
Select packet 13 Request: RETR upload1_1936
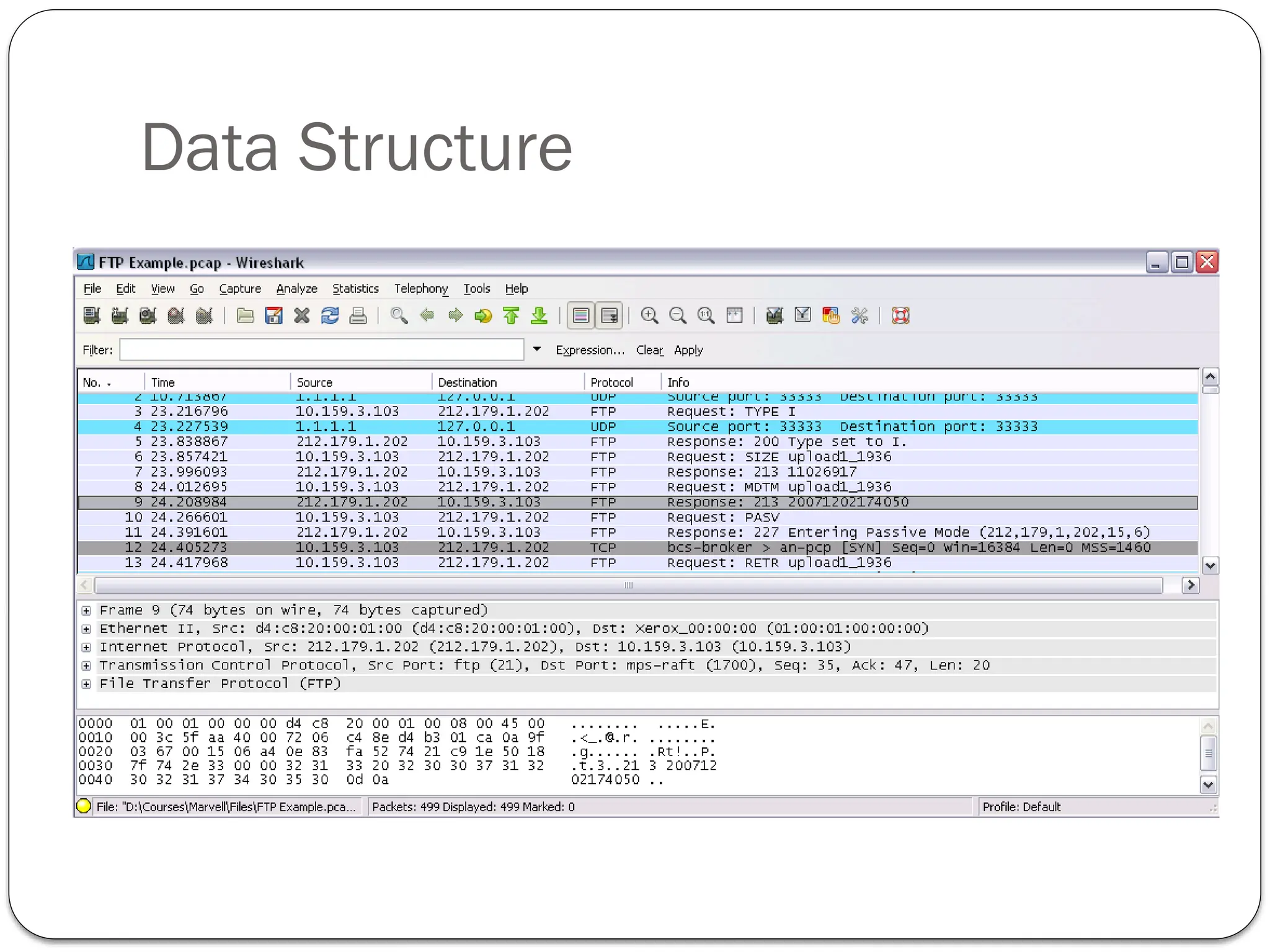638,563
